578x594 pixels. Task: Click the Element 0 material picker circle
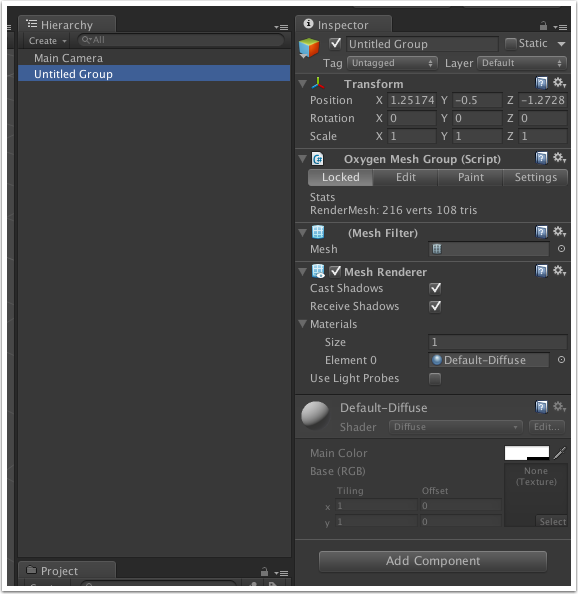pos(561,360)
